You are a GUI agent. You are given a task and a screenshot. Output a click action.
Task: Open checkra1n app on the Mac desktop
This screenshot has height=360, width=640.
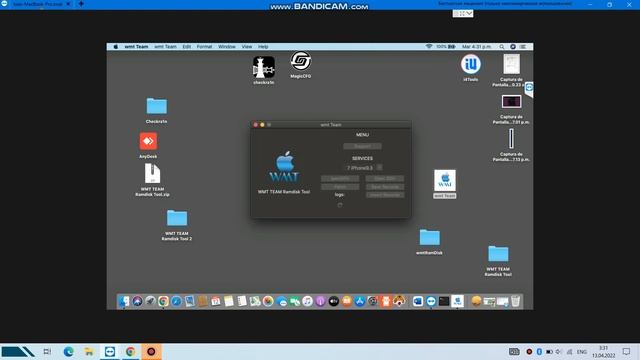pos(264,68)
